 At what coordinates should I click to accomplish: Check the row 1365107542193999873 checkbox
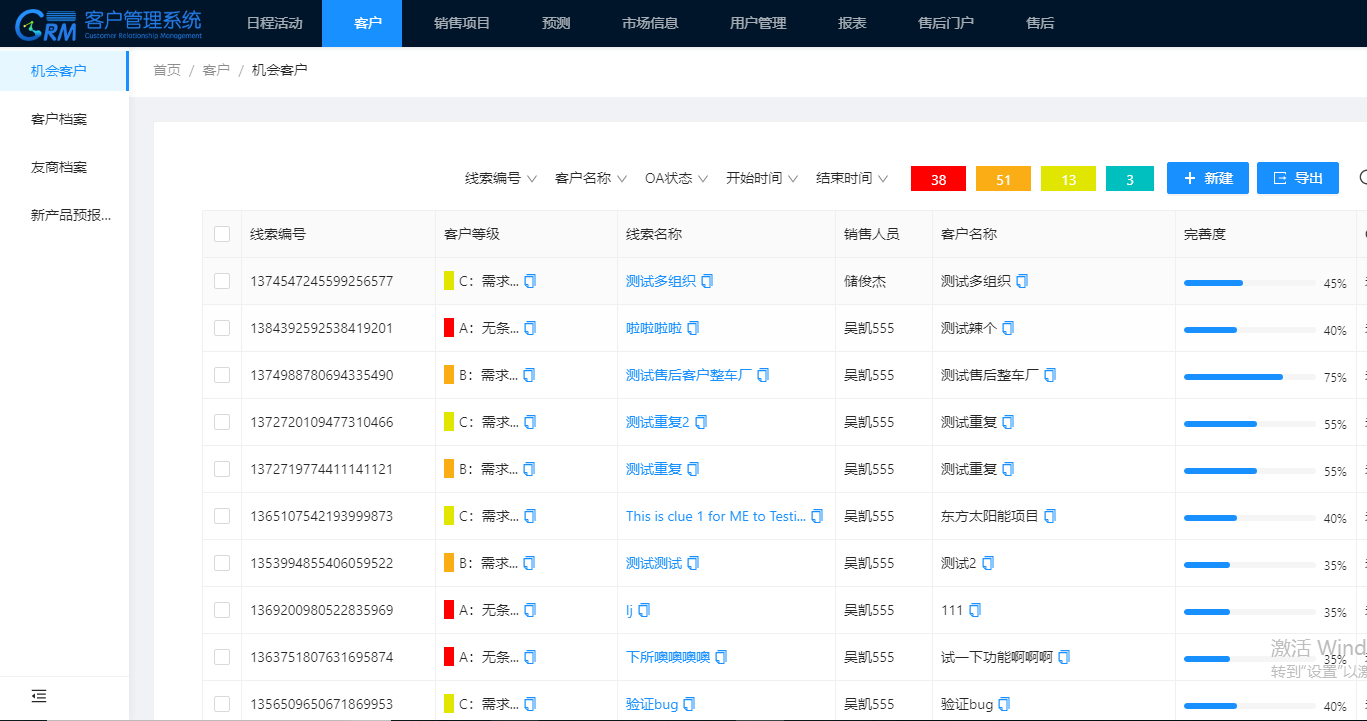pos(222,516)
